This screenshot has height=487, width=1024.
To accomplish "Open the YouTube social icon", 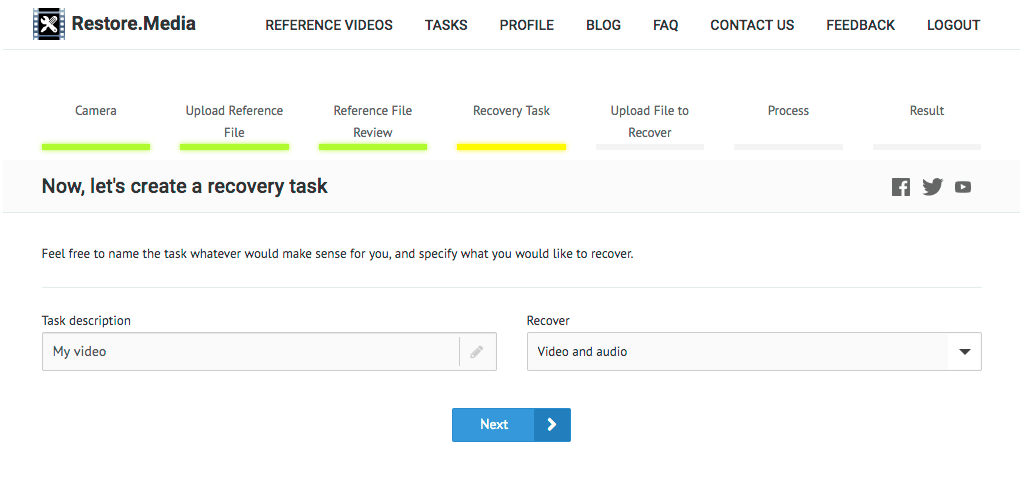I will (963, 187).
